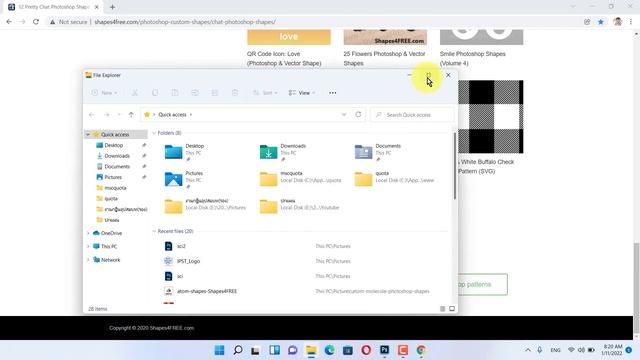Click the Up one level arrow
The image size is (640, 360).
131,115
